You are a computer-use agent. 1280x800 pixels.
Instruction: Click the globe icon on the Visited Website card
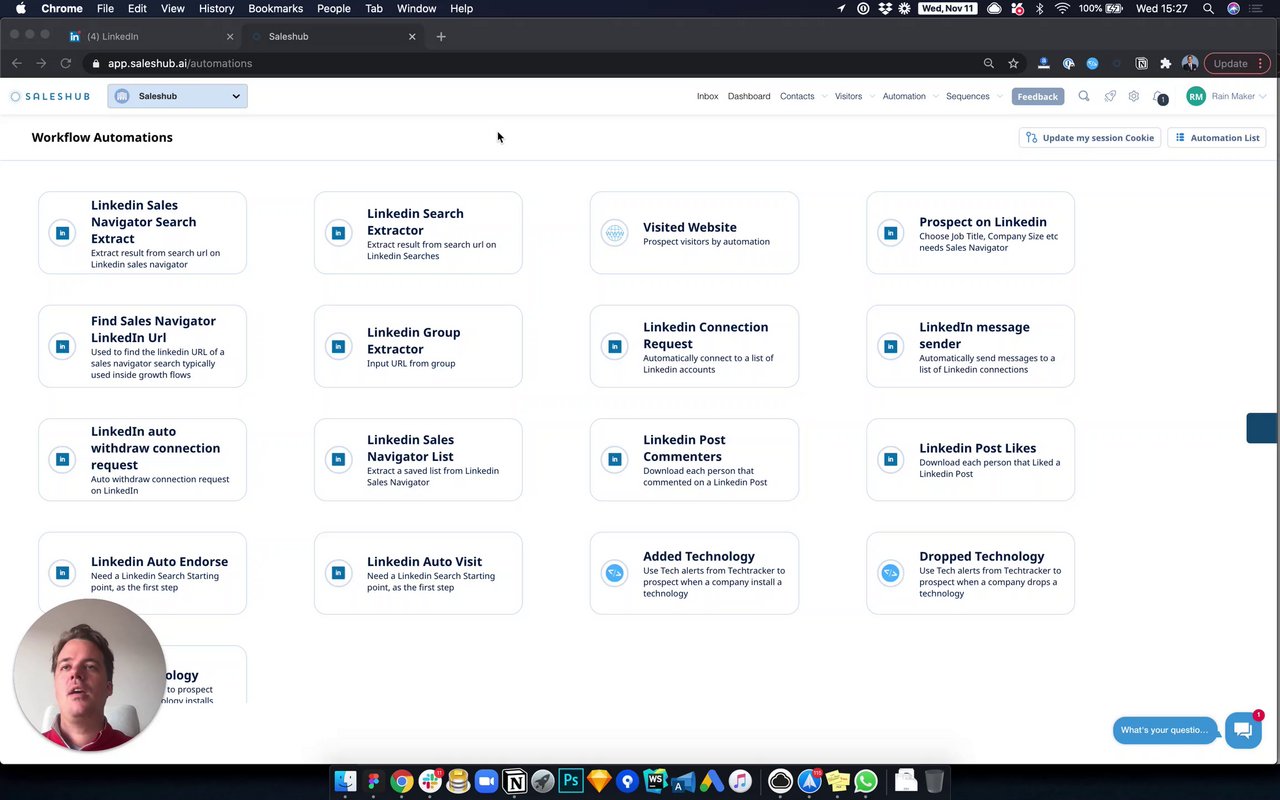tap(614, 233)
